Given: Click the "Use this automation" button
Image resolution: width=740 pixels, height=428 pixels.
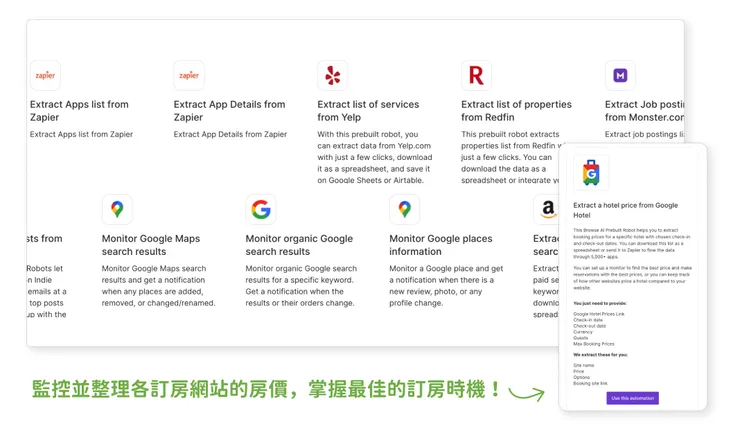Looking at the screenshot, I should click(x=632, y=398).
